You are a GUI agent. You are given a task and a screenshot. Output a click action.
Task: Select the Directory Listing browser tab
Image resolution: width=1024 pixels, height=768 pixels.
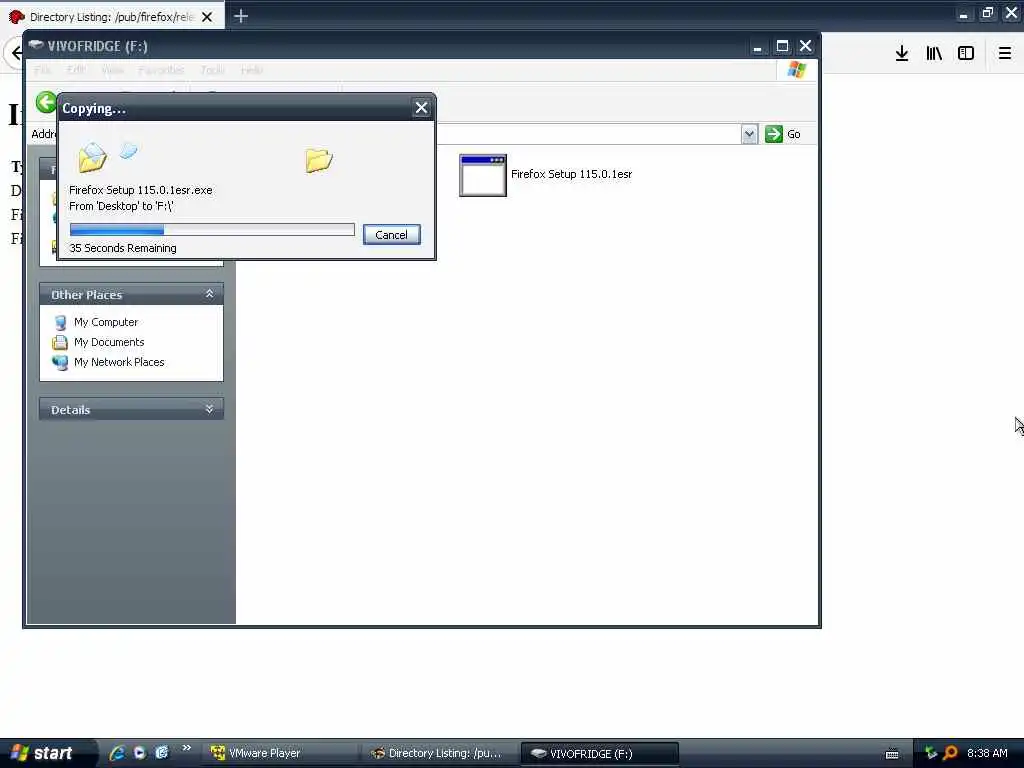[112, 16]
